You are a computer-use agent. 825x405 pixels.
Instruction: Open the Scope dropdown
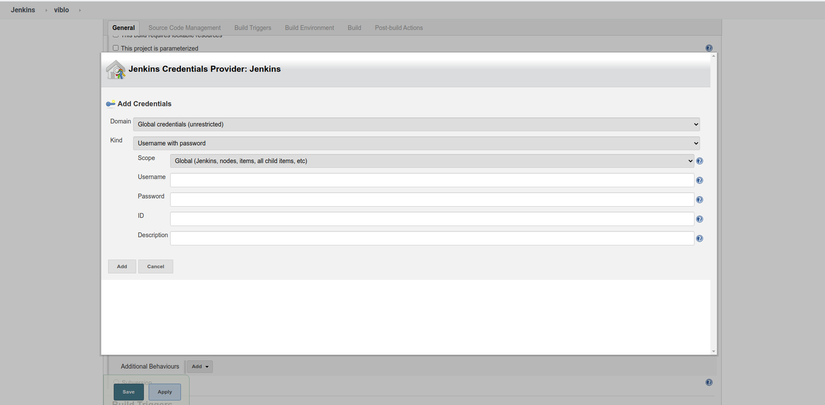pos(432,161)
